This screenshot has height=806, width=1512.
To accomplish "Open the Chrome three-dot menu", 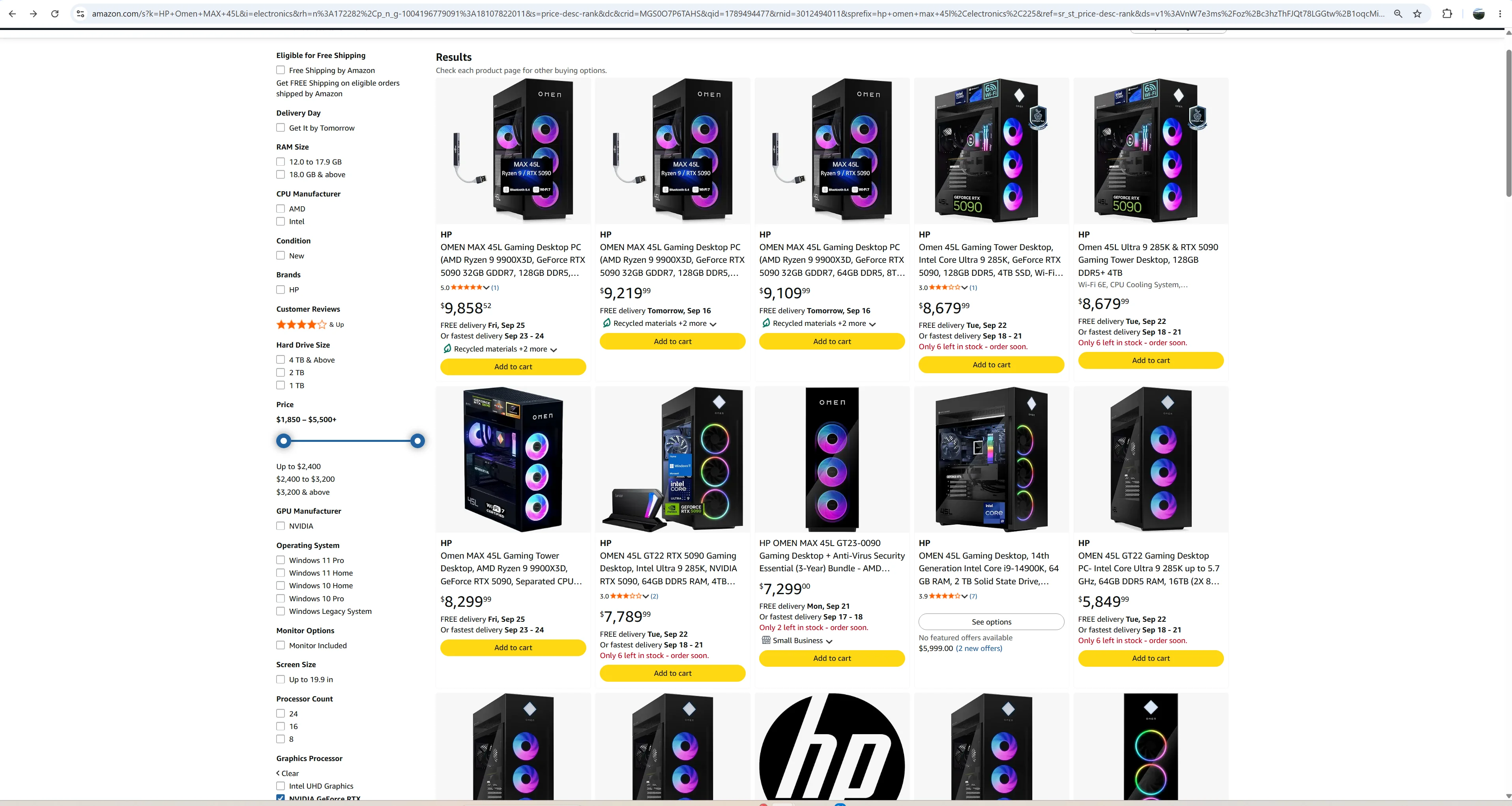I will point(1500,13).
